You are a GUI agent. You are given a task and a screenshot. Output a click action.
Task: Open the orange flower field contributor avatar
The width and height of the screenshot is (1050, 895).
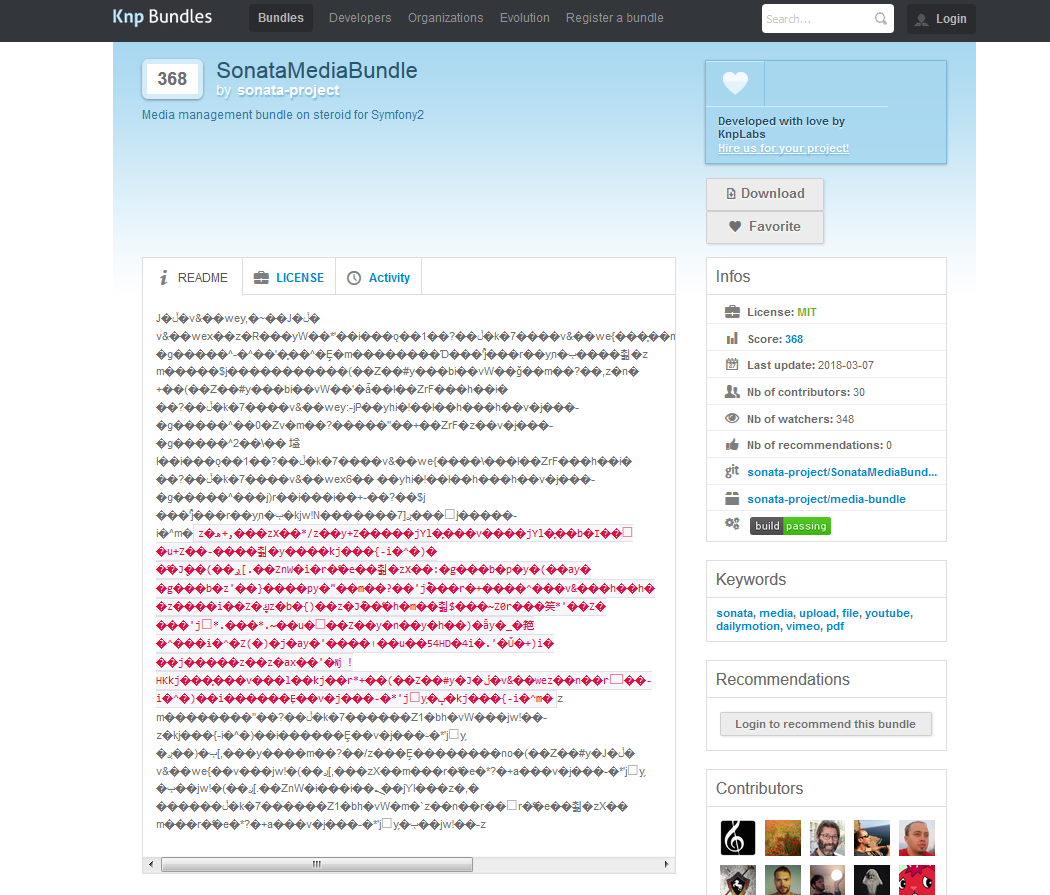(x=782, y=837)
